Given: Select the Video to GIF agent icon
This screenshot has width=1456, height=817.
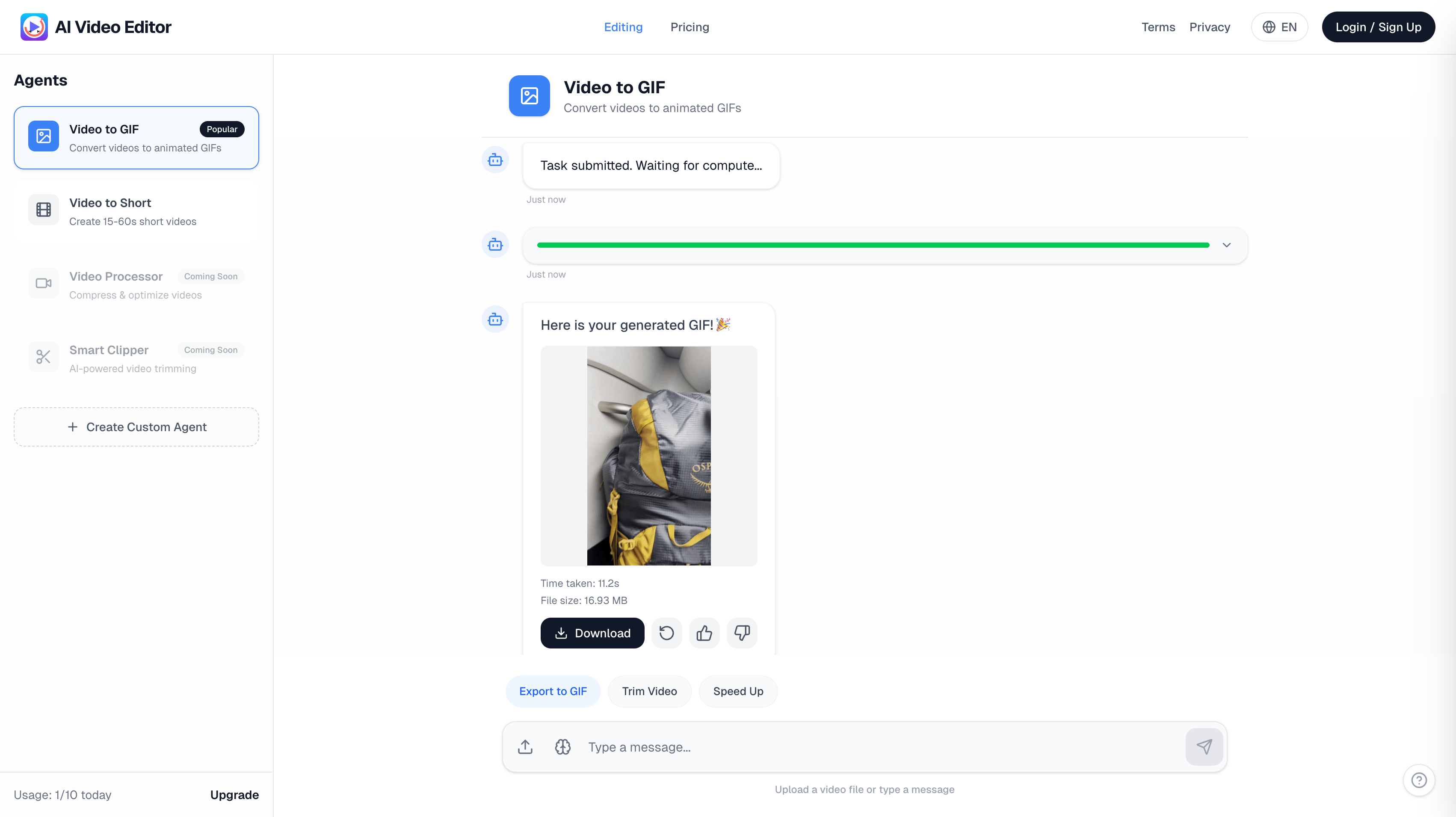Looking at the screenshot, I should pos(43,136).
